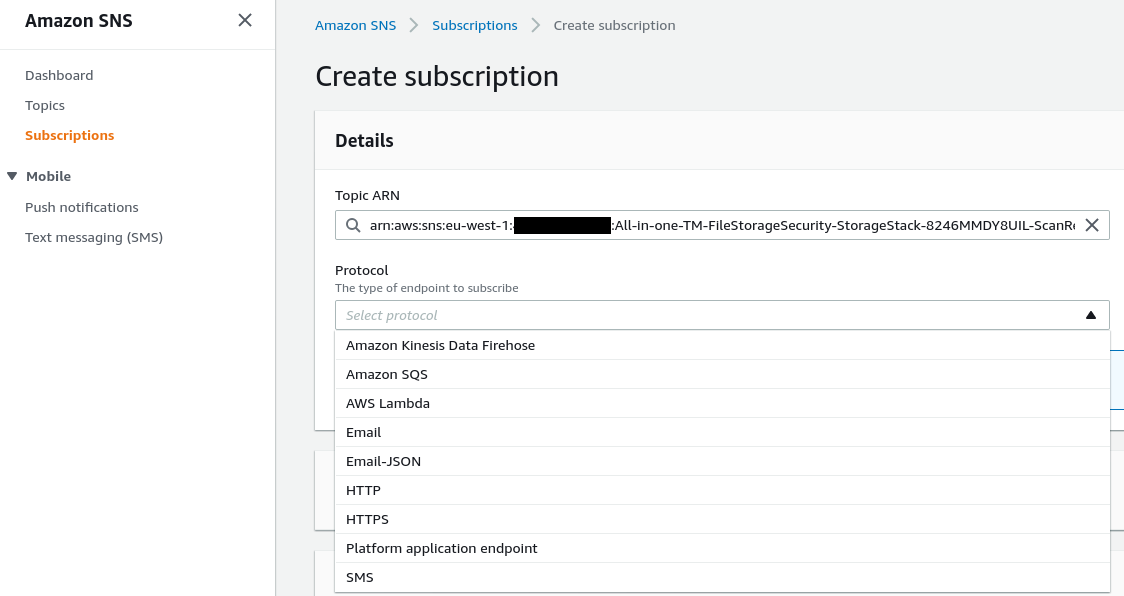Open Dashboard in the sidebar

click(x=59, y=75)
